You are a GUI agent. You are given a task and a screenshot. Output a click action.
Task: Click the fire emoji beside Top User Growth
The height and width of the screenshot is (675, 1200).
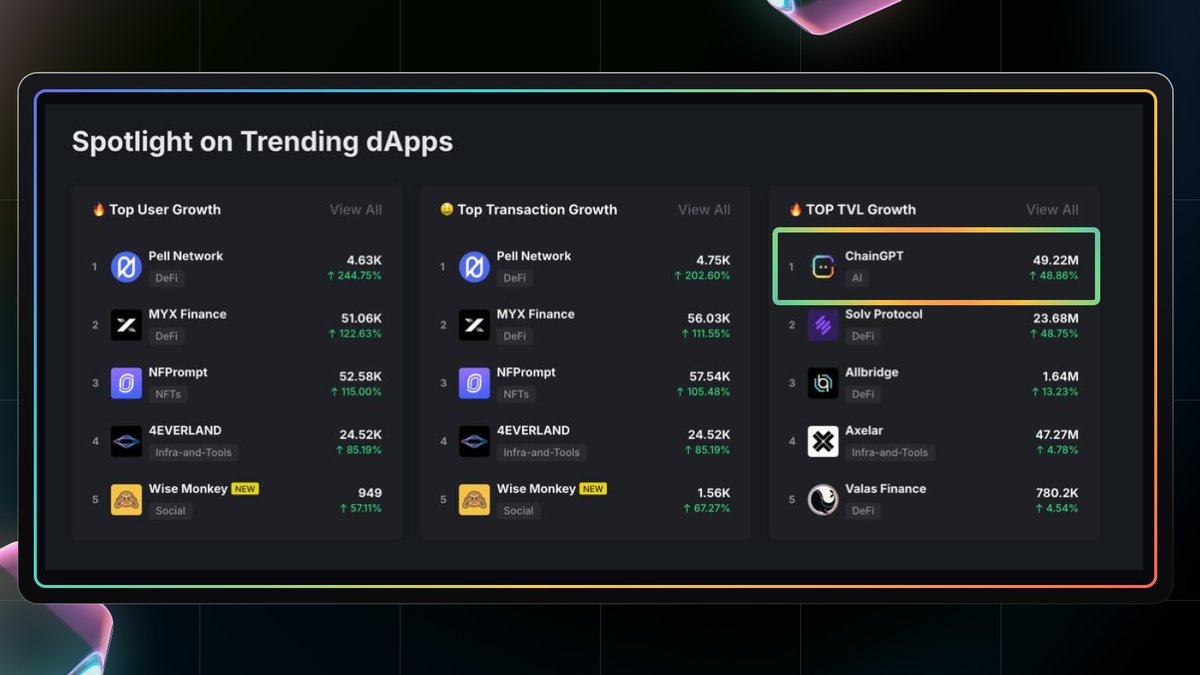pyautogui.click(x=98, y=209)
